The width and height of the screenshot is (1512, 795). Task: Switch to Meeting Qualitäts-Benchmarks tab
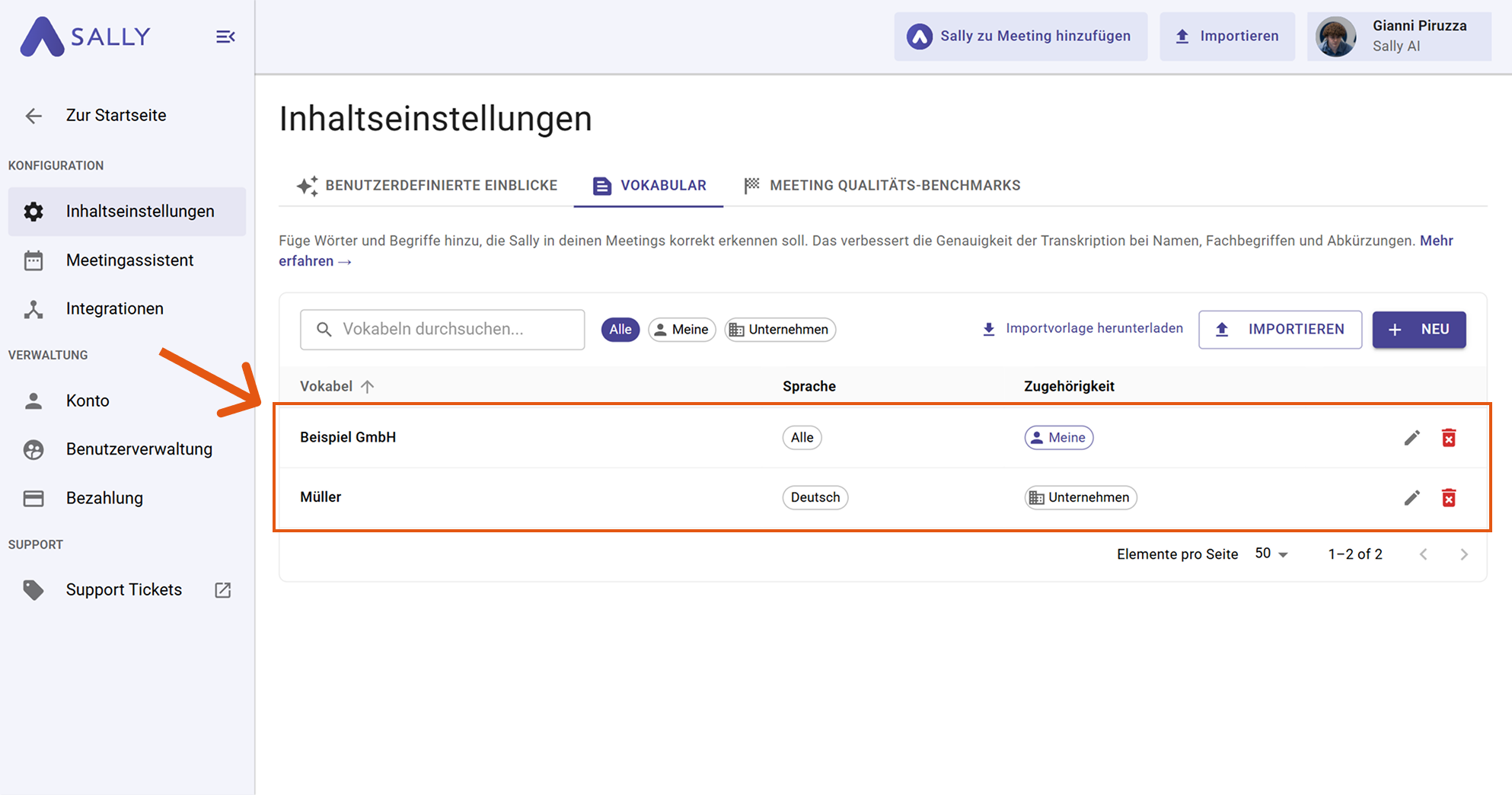[x=882, y=186]
